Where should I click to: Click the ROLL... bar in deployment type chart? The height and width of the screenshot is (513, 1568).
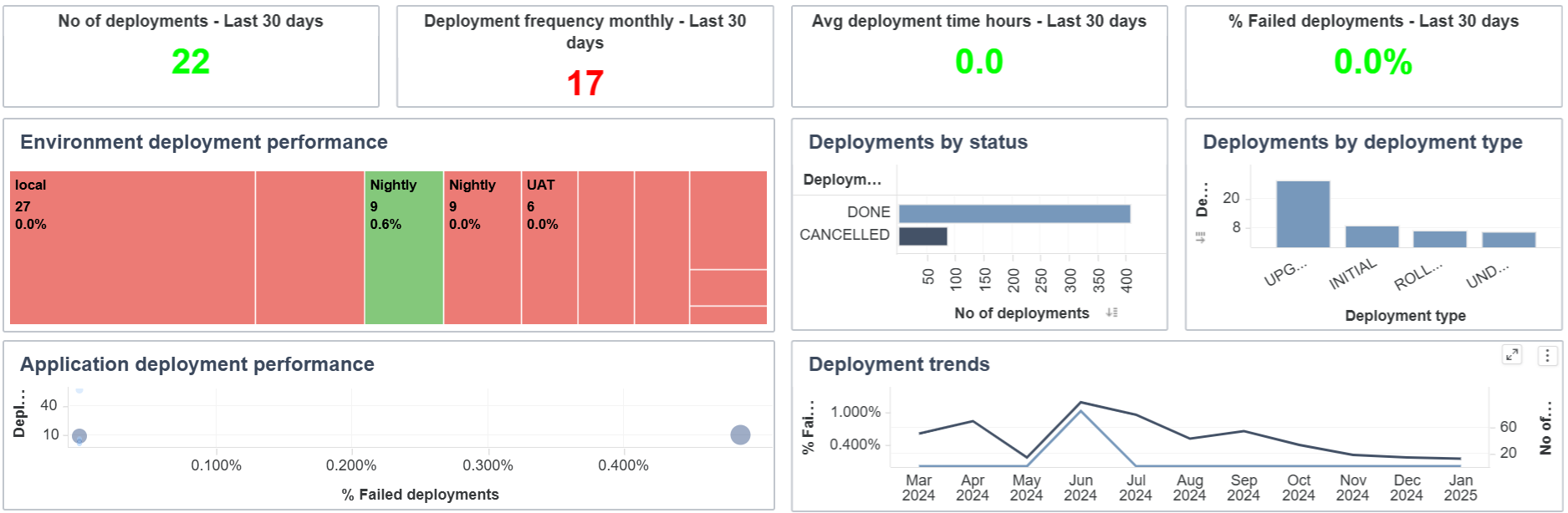point(1440,239)
